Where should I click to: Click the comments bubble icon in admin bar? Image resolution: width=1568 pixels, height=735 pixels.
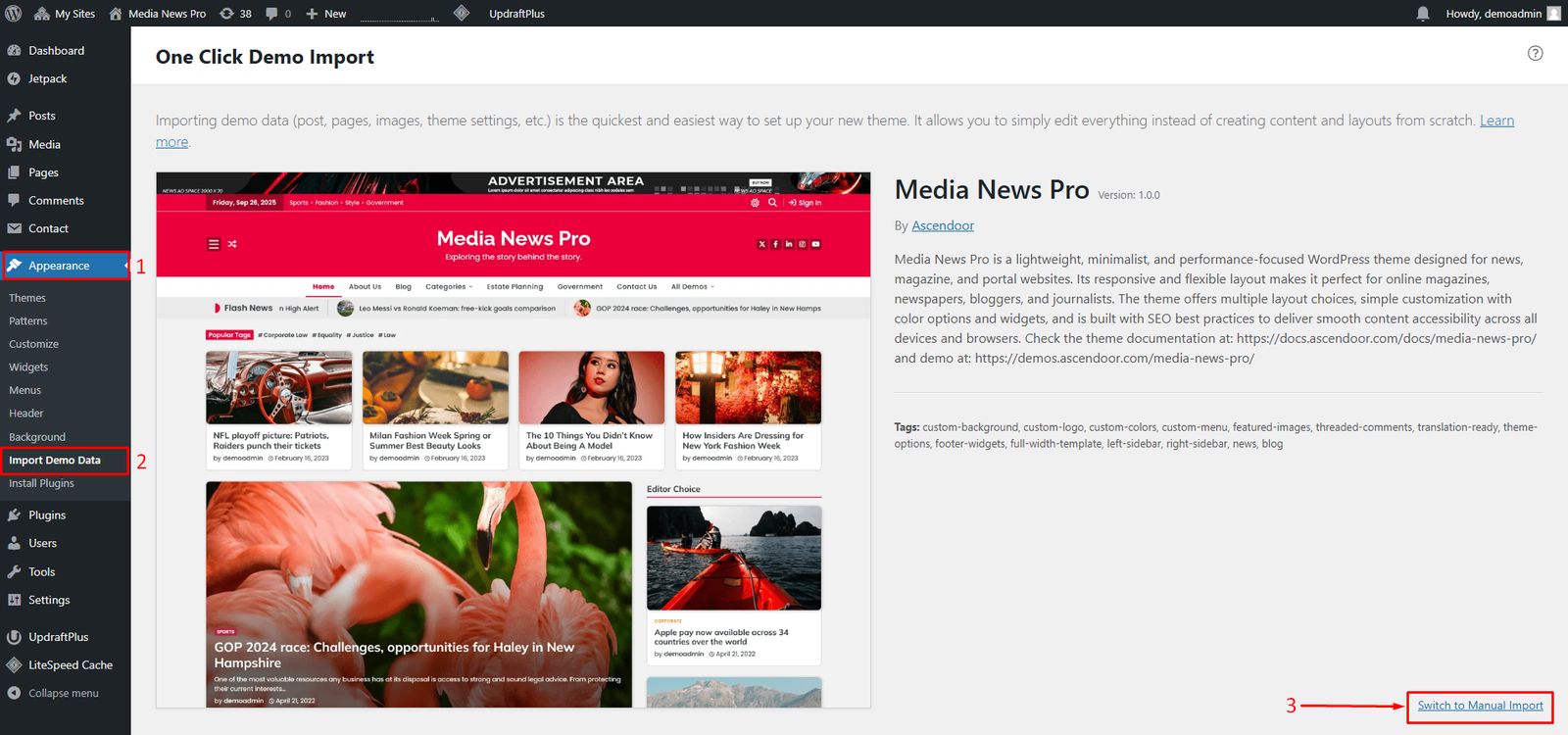[x=272, y=14]
